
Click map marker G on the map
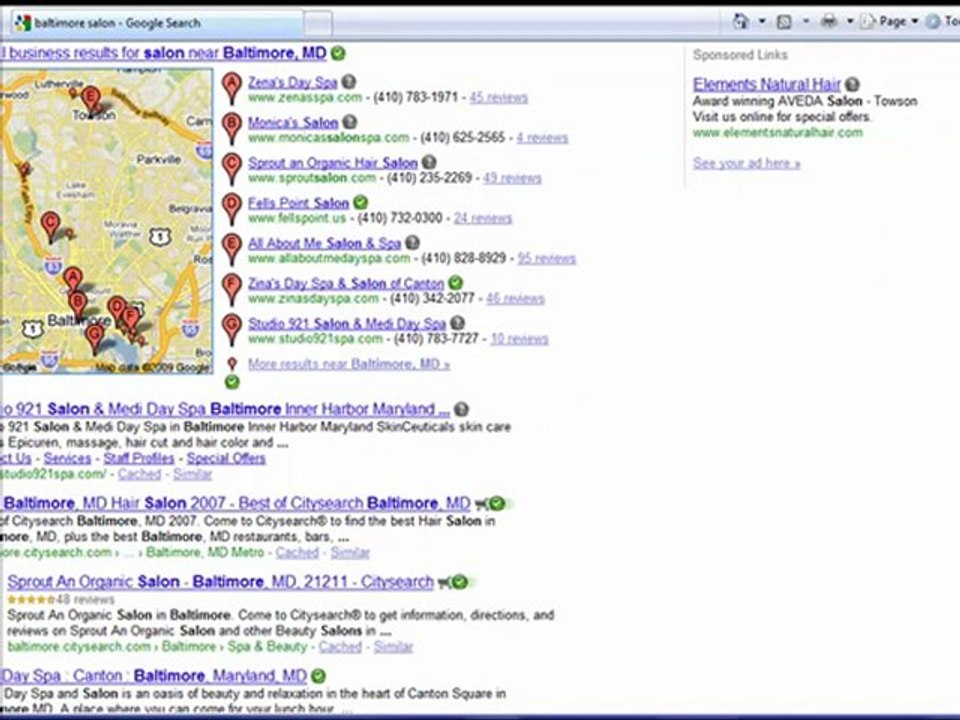click(94, 338)
